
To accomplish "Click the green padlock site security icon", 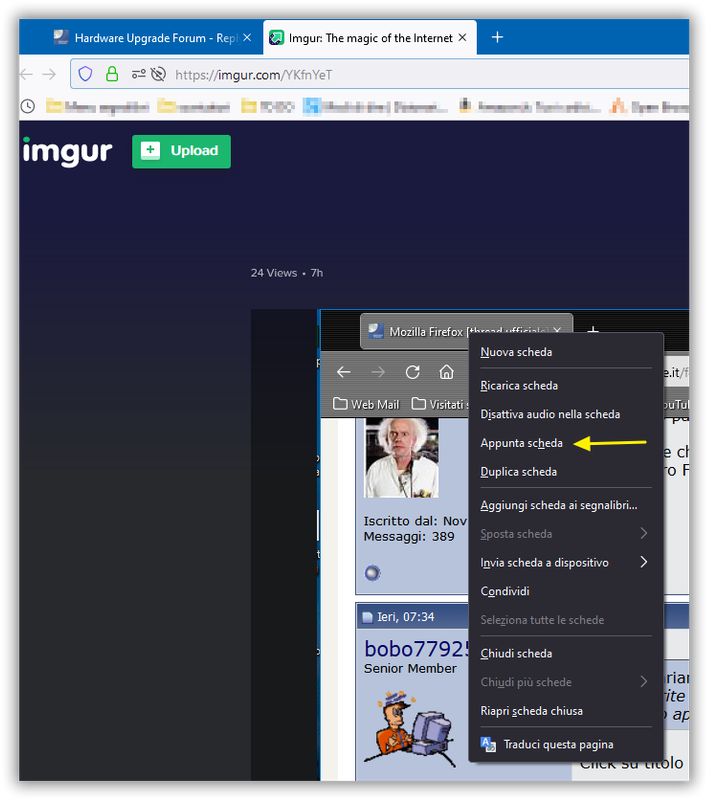I will pyautogui.click(x=112, y=74).
